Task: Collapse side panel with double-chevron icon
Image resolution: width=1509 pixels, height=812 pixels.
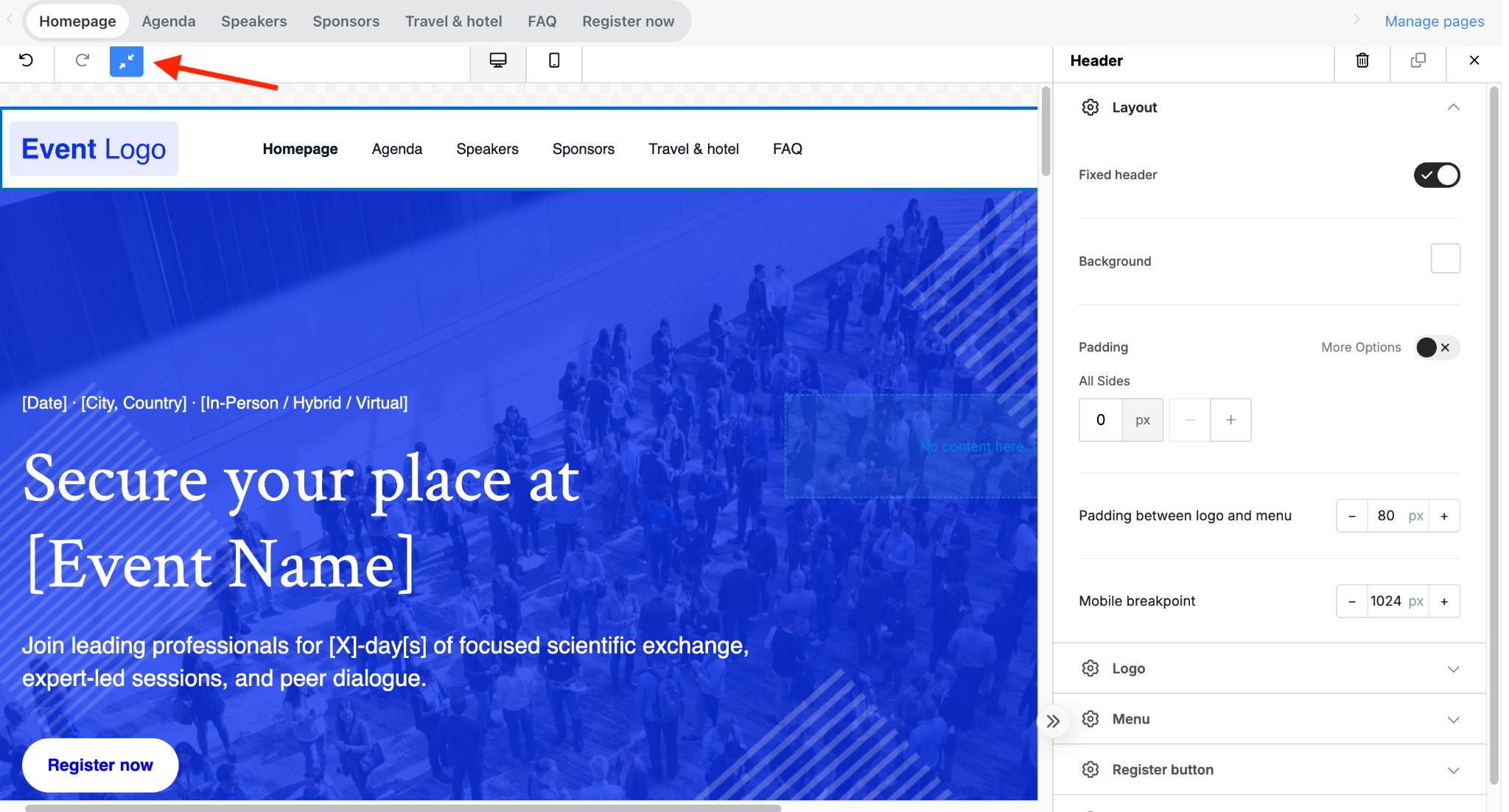Action: tap(1054, 721)
